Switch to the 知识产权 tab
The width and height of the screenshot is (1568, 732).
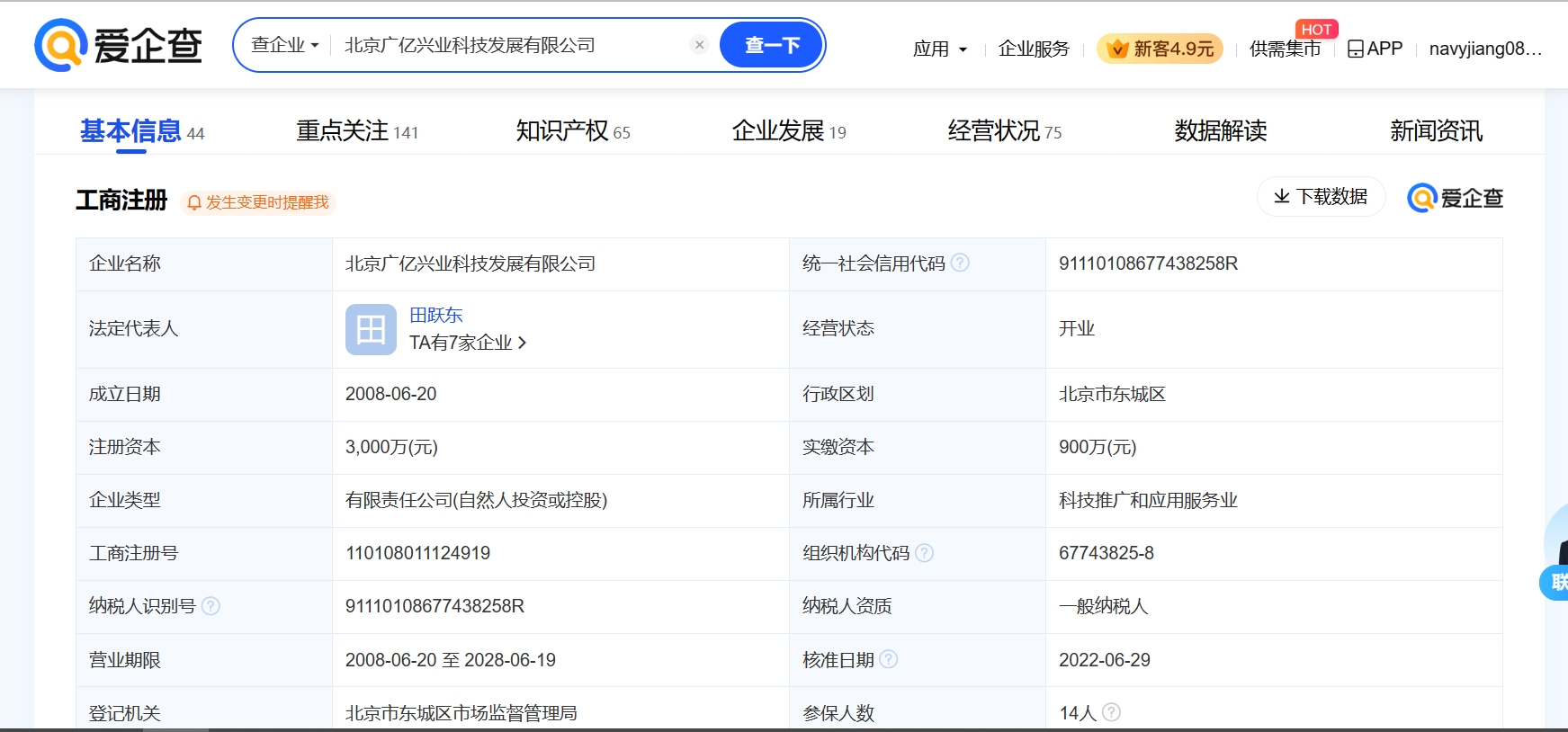click(x=573, y=131)
